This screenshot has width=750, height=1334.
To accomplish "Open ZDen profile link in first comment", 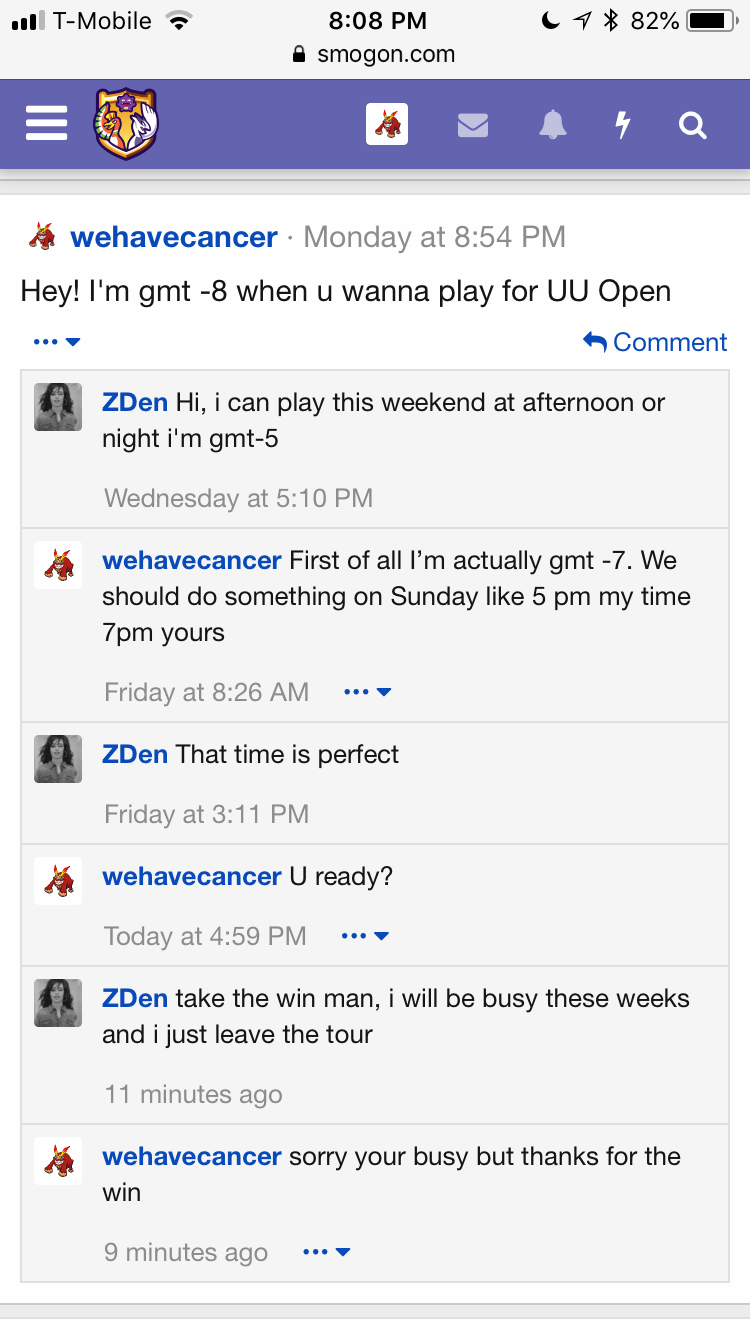I will pos(135,402).
